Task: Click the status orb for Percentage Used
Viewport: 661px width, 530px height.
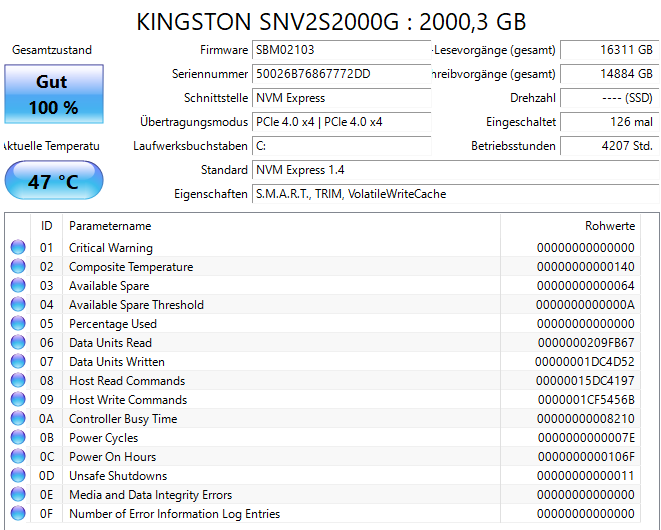Action: tap(18, 323)
